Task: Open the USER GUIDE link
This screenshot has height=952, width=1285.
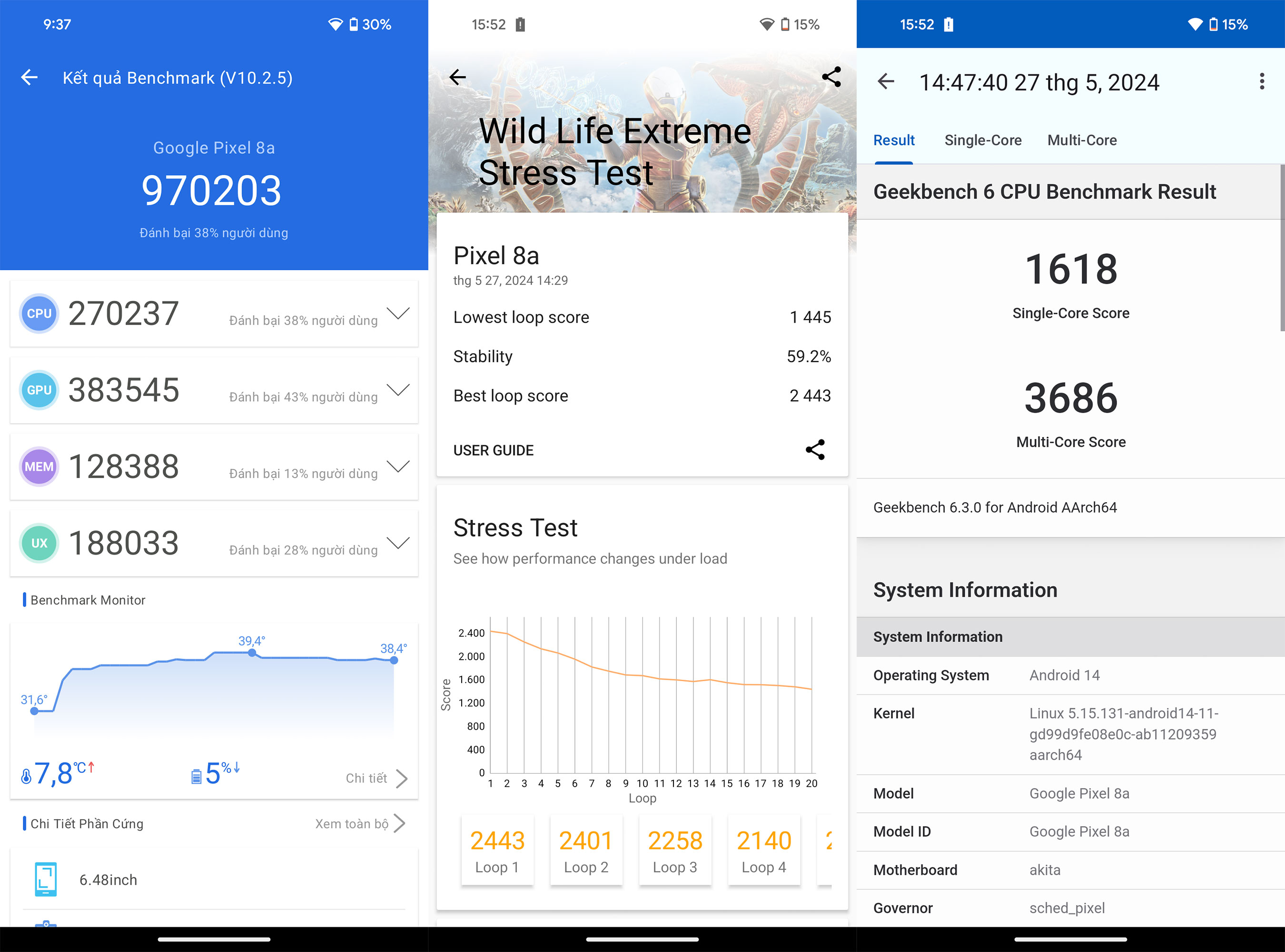Action: [493, 450]
